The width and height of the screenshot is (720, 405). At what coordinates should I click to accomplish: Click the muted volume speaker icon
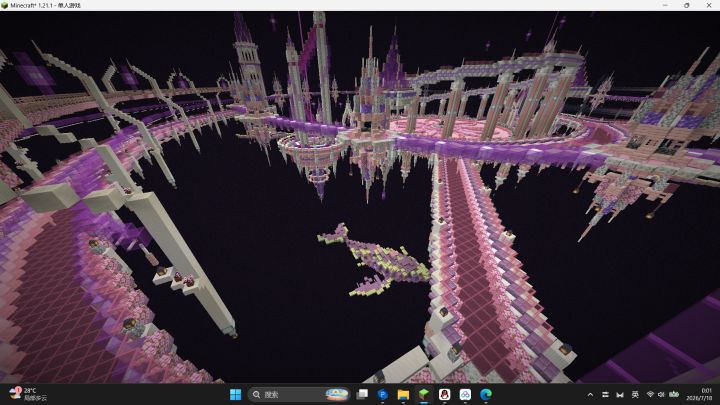click(x=661, y=394)
